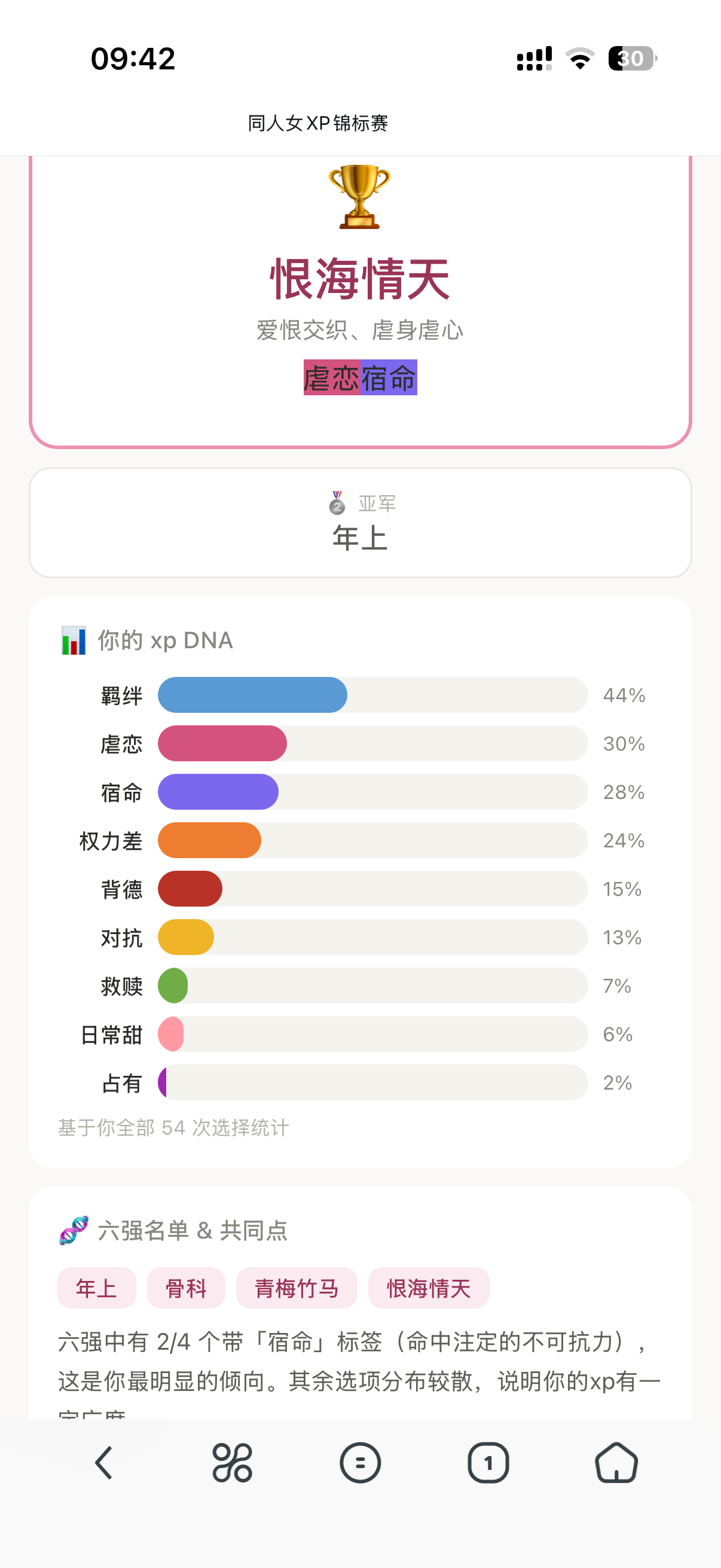Open the 亚军 年上 runner-up card
The width and height of the screenshot is (721, 1568).
pos(360,522)
